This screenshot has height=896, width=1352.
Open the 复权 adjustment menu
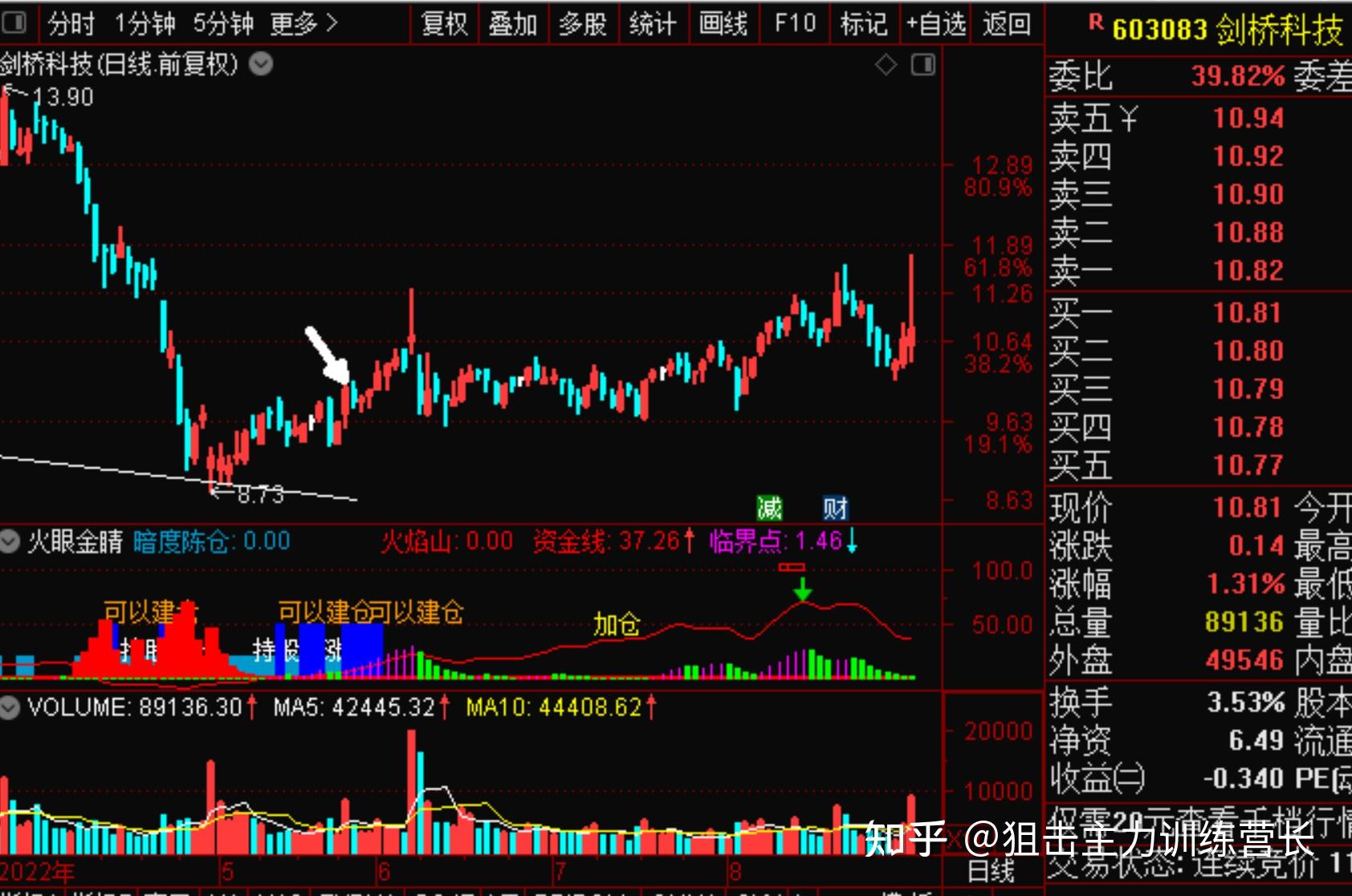[x=445, y=24]
